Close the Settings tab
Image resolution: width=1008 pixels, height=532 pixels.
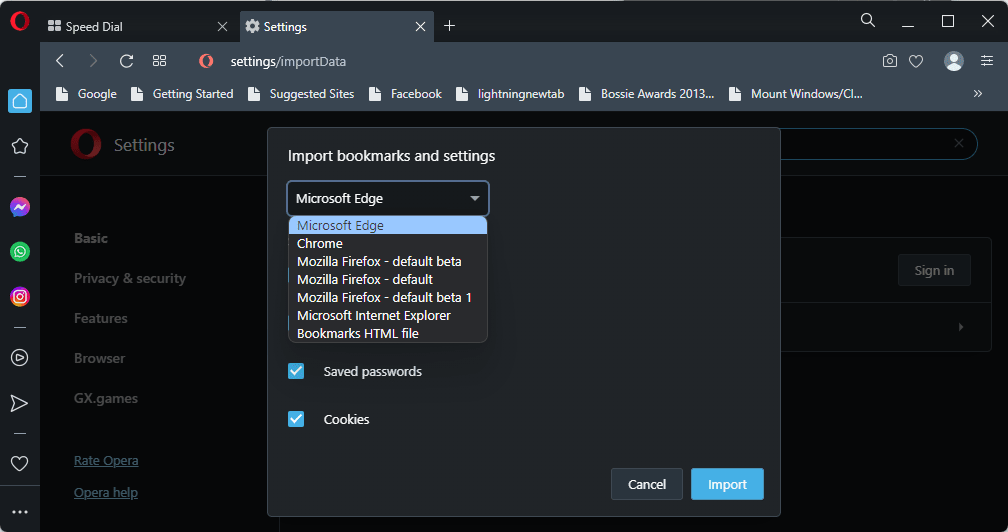coord(420,26)
